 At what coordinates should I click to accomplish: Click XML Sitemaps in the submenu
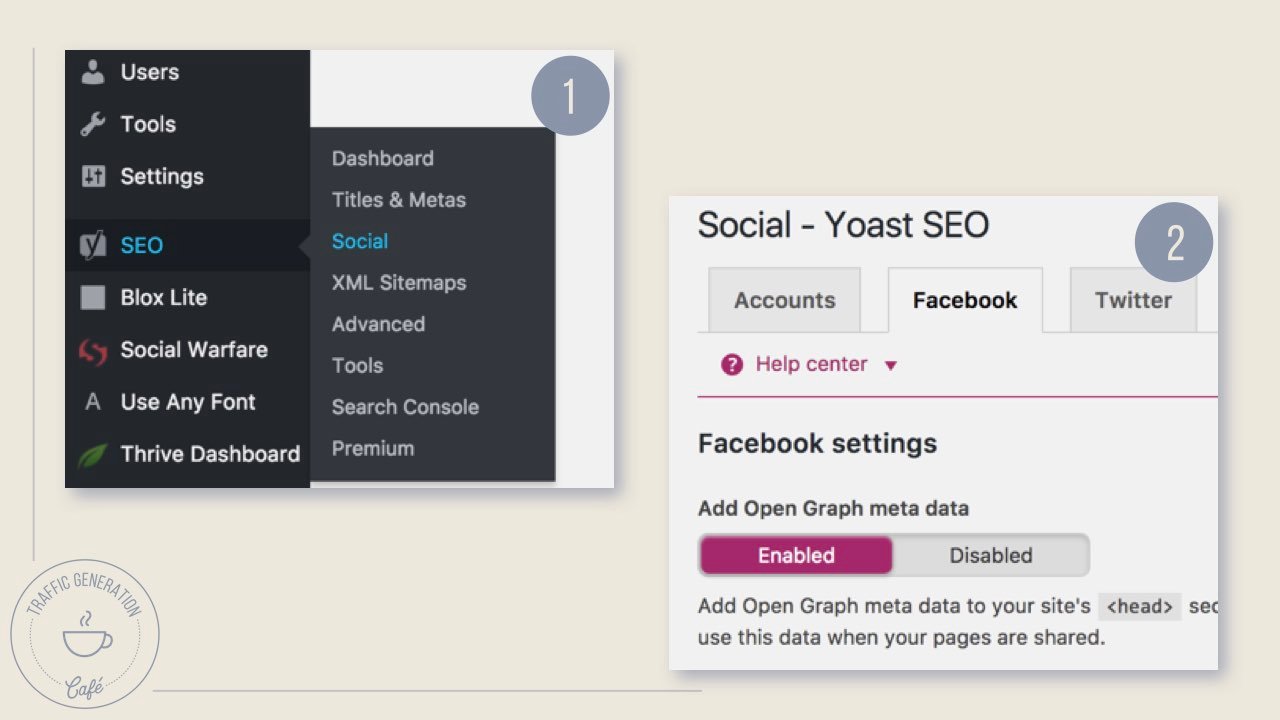pos(398,282)
